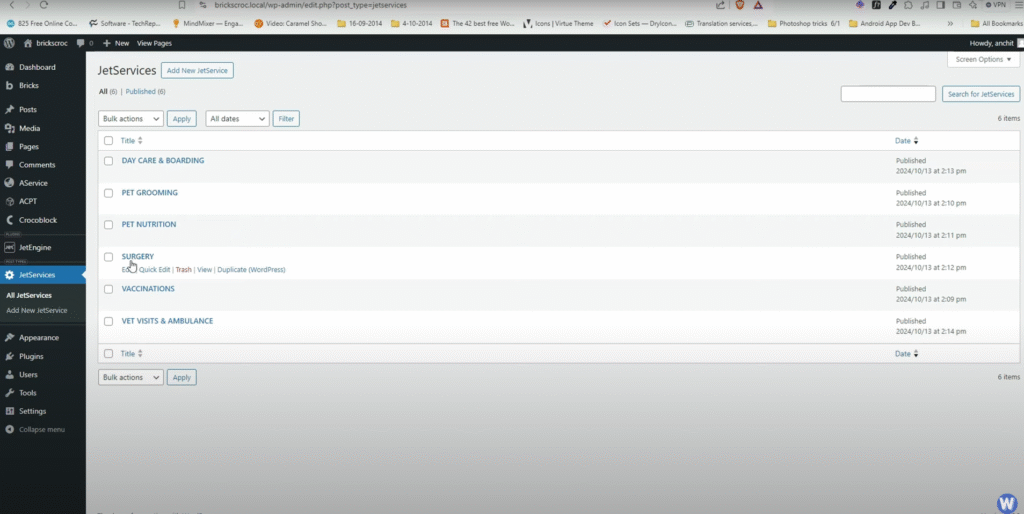The image size is (1024, 514).
Task: Click Duplicate (WordPress) under SURGERY
Action: (x=251, y=270)
